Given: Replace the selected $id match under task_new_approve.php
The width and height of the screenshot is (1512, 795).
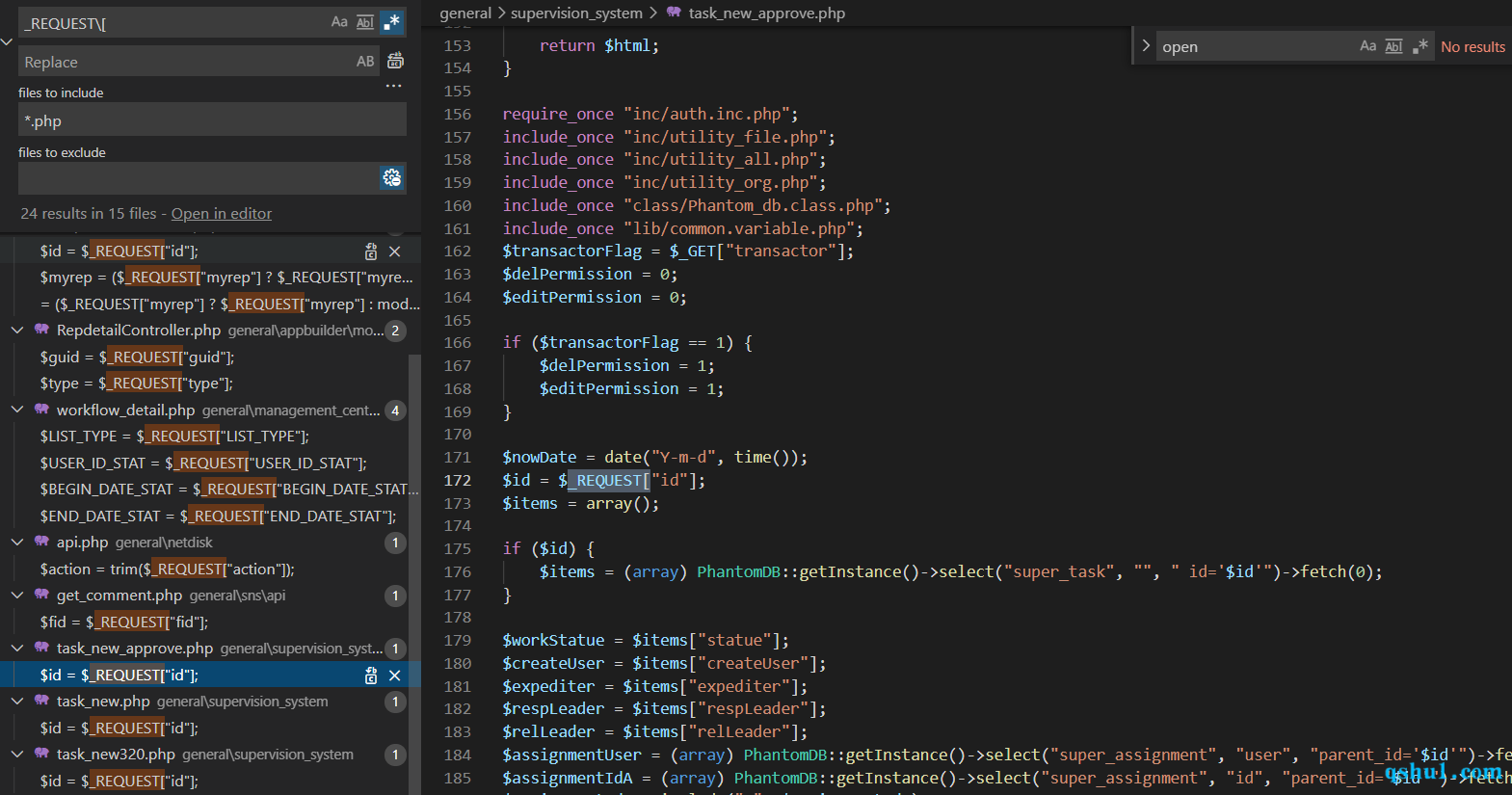Looking at the screenshot, I should [371, 676].
